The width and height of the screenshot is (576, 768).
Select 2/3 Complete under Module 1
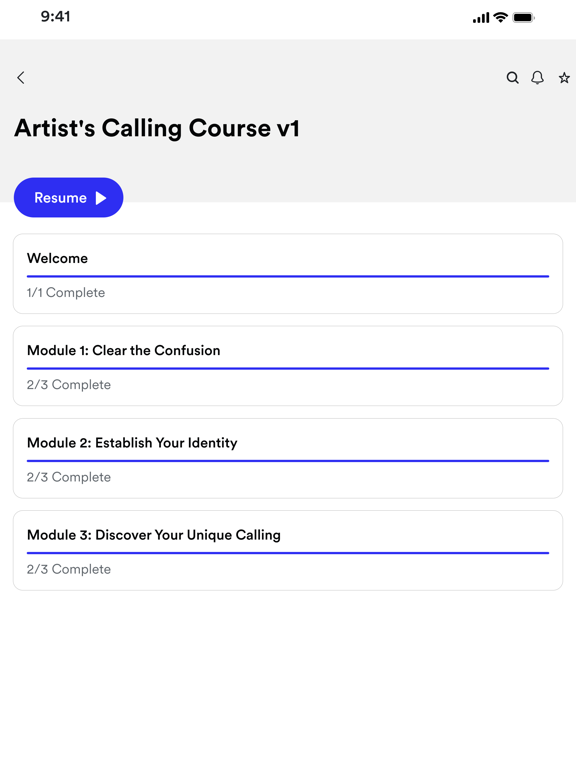tap(69, 384)
